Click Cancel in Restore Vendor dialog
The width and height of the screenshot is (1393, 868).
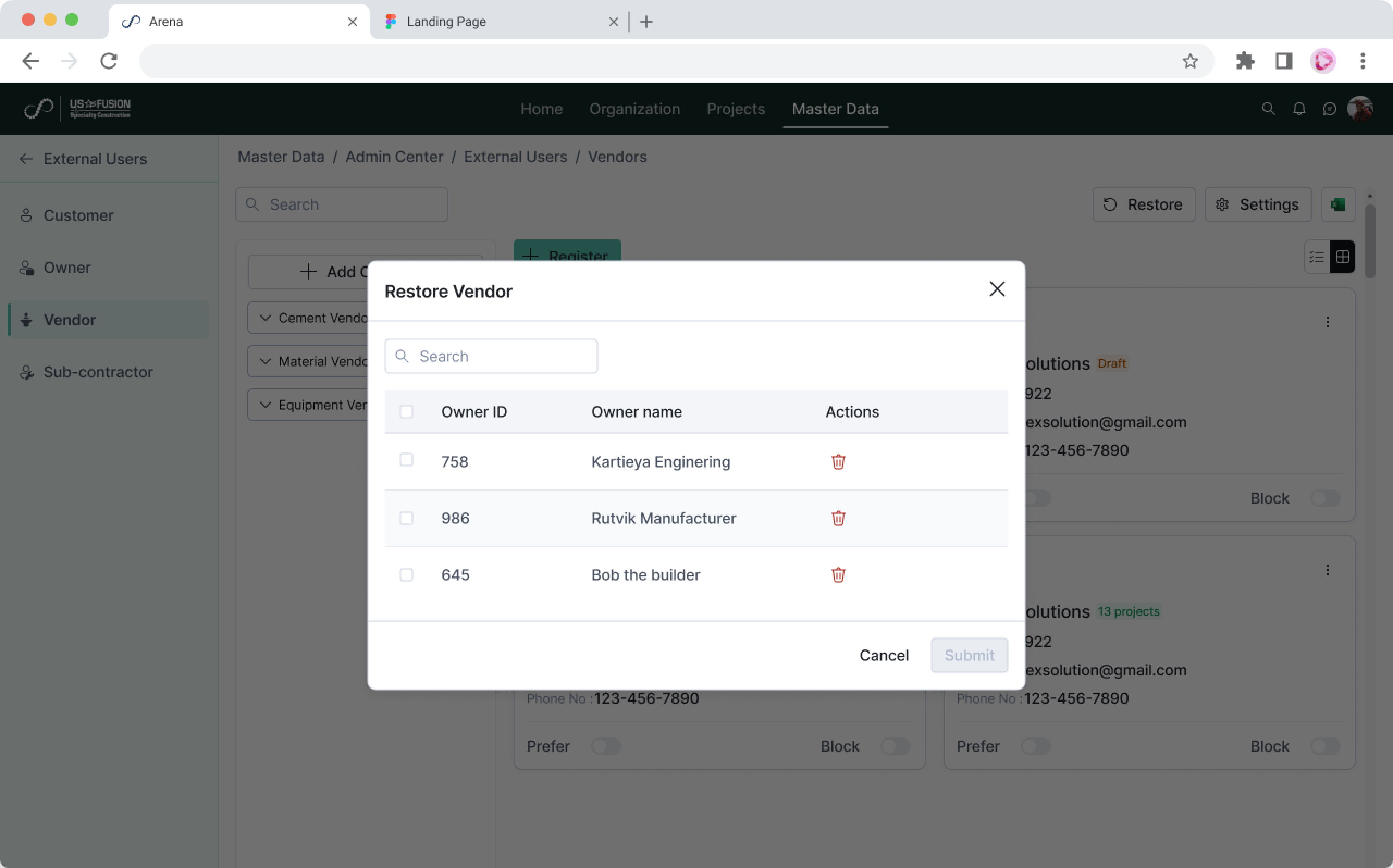883,655
